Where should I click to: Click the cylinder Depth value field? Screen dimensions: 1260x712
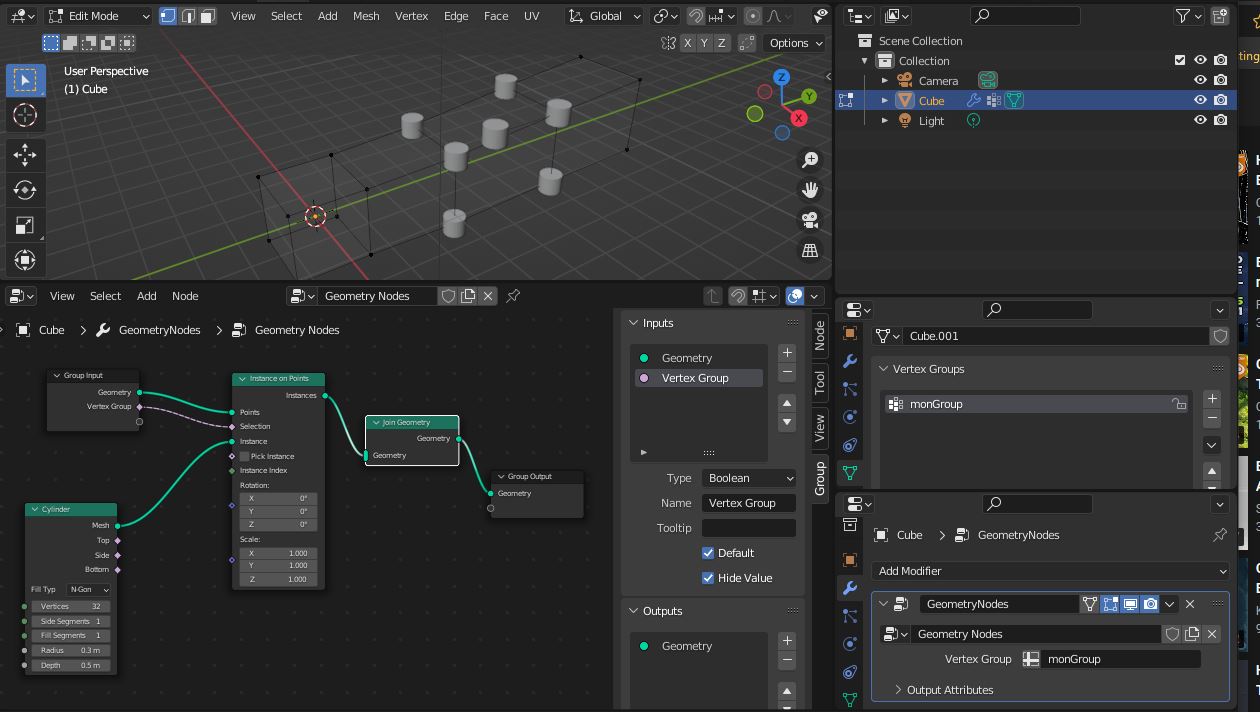tap(70, 665)
